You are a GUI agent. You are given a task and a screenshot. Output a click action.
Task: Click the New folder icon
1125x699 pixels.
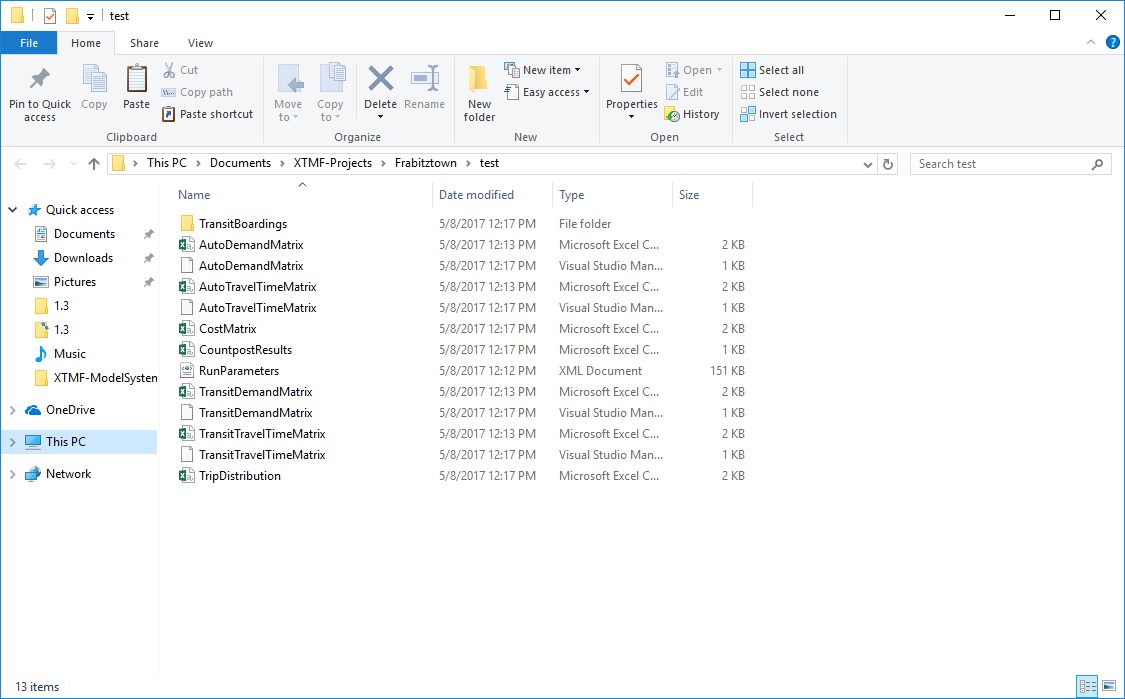click(479, 80)
